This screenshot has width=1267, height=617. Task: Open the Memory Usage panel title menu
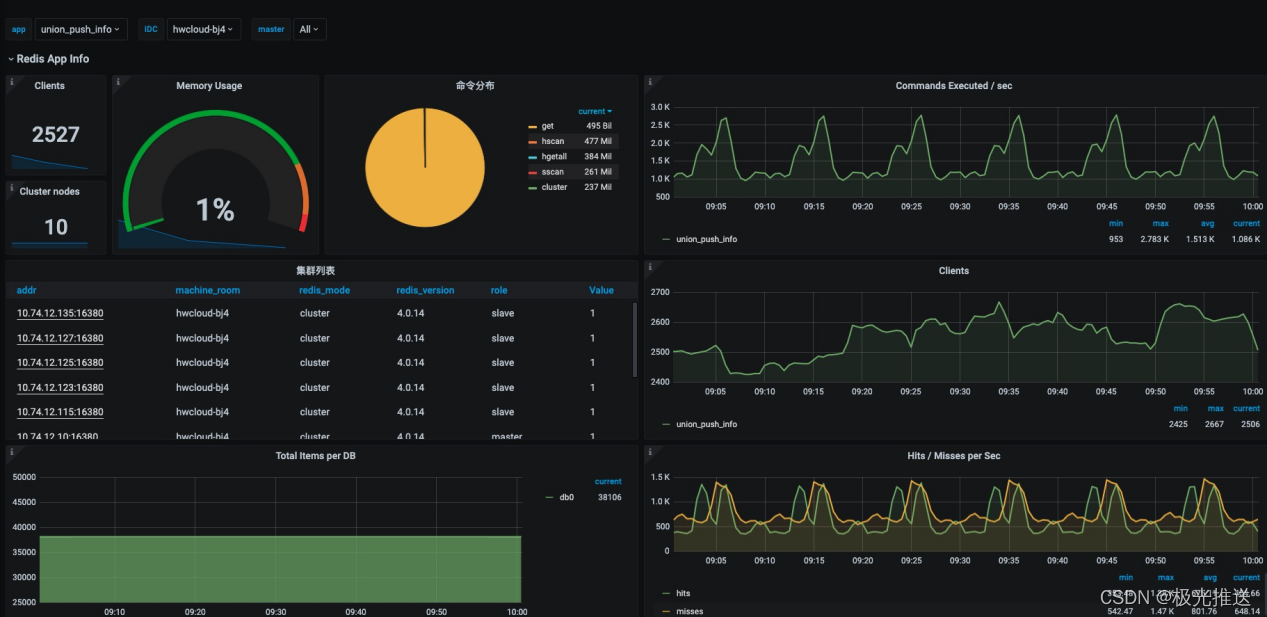(x=209, y=86)
